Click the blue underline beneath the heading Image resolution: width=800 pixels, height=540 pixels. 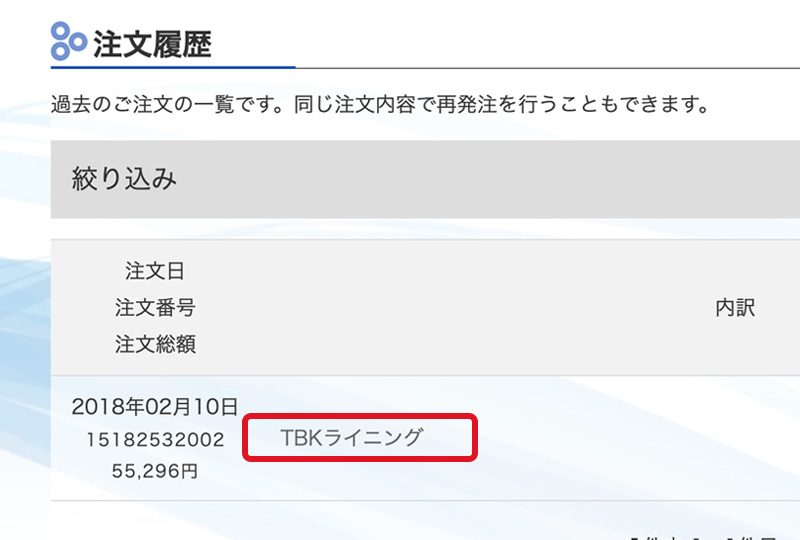[x=173, y=67]
